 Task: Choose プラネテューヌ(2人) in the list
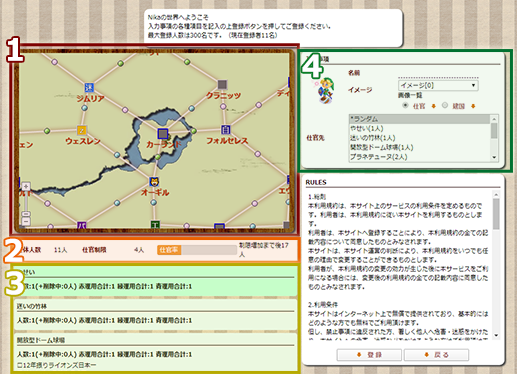coord(419,157)
